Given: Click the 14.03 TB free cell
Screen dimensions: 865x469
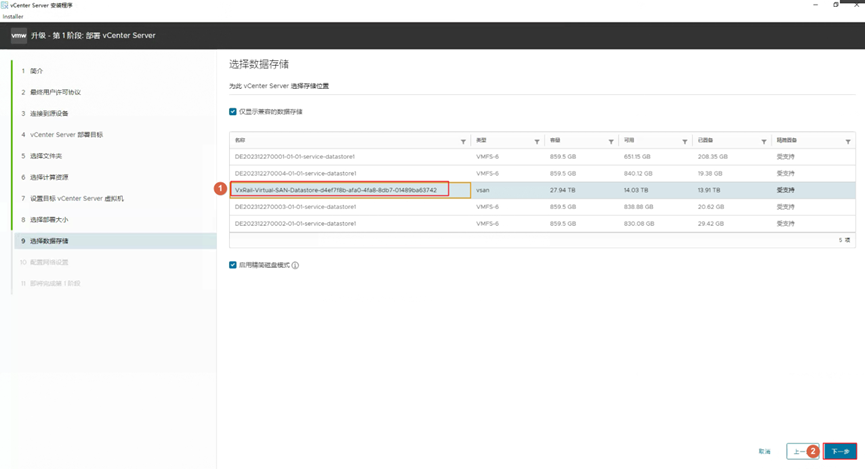Looking at the screenshot, I should click(636, 190).
